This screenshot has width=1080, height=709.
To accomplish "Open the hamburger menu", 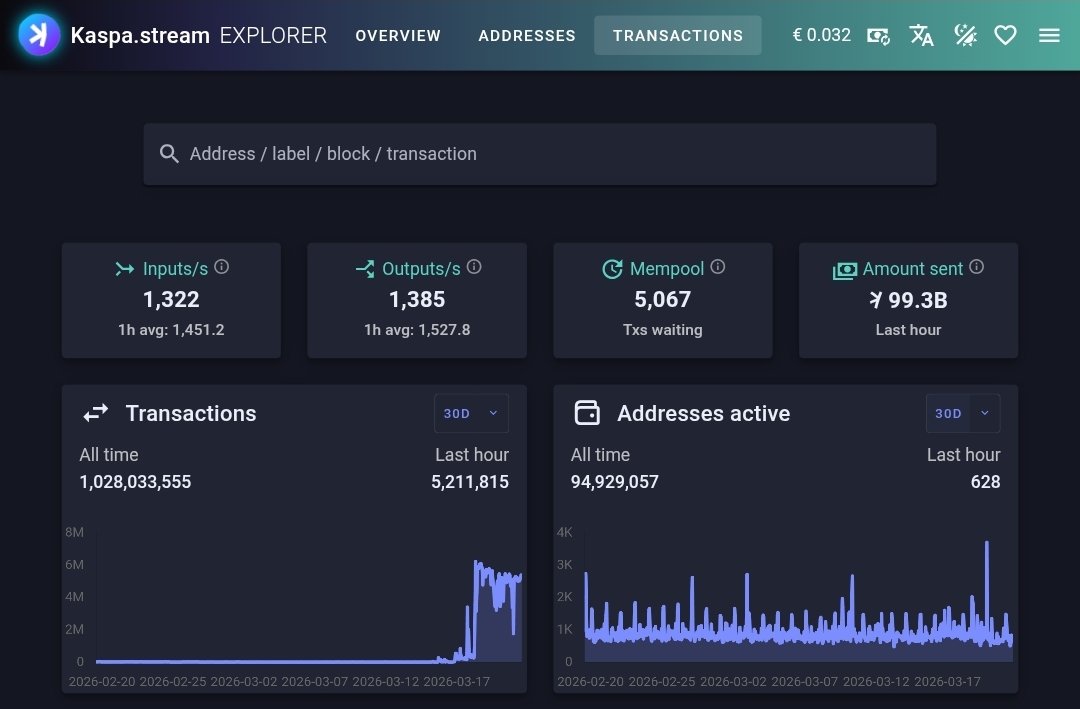I will click(1049, 36).
